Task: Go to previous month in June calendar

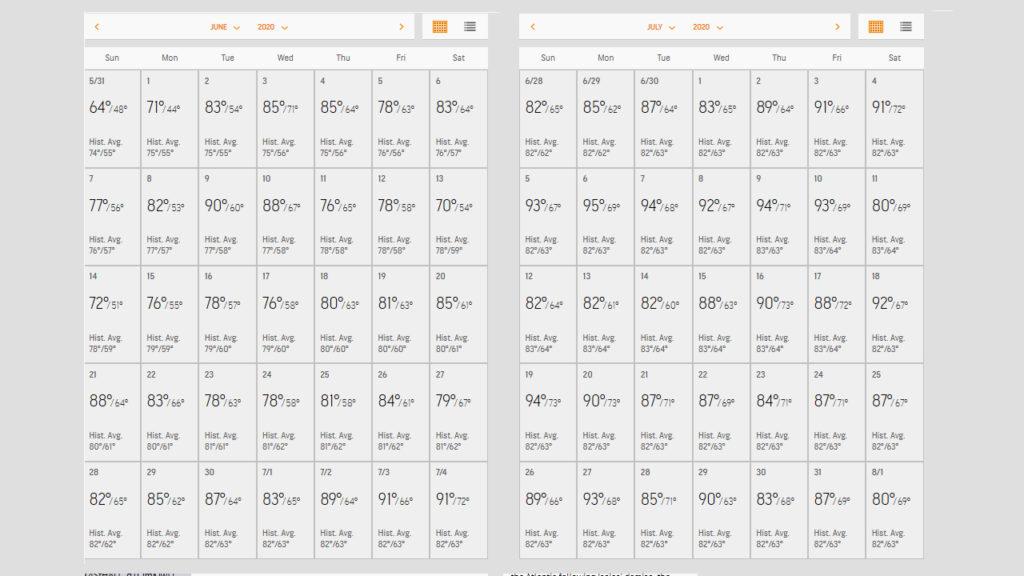Action: tap(96, 27)
